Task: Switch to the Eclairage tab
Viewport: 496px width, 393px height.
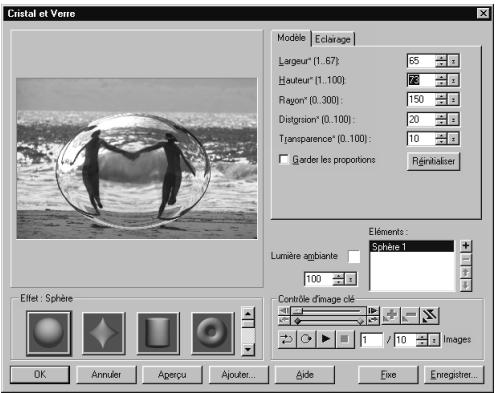Action: [333, 39]
